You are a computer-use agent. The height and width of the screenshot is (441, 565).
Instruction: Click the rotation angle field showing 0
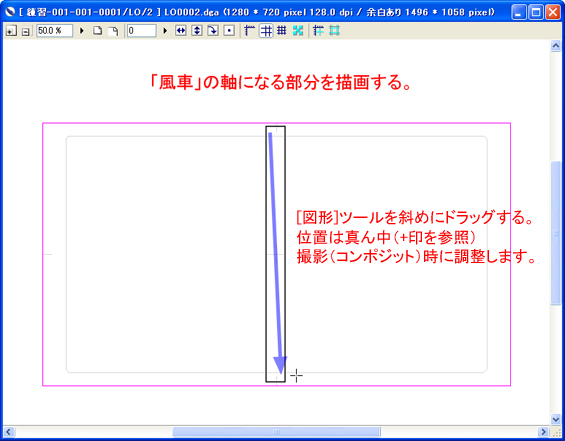point(142,31)
